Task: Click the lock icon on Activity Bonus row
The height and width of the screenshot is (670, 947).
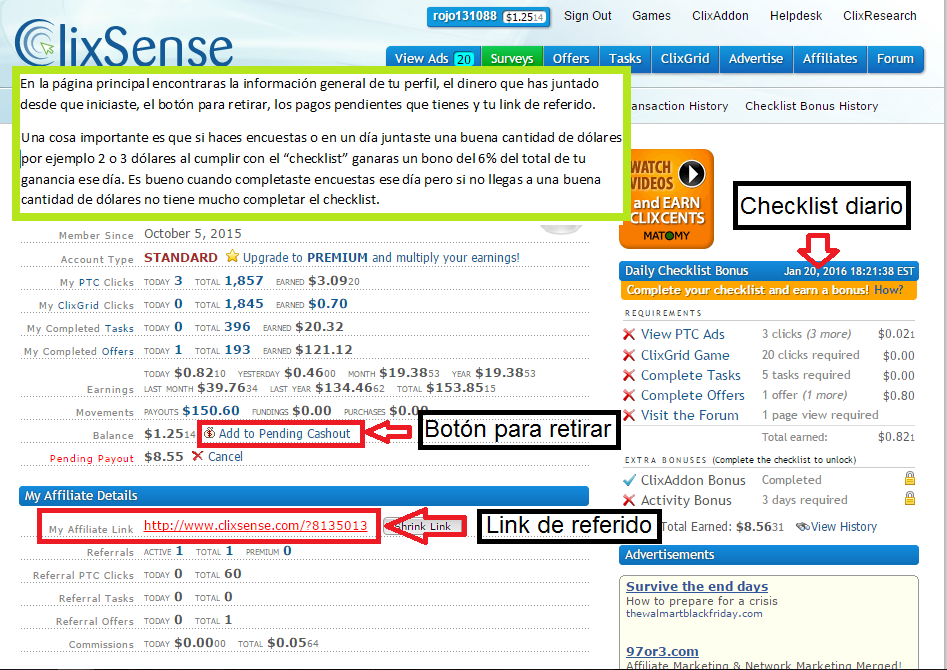Action: [x=910, y=498]
